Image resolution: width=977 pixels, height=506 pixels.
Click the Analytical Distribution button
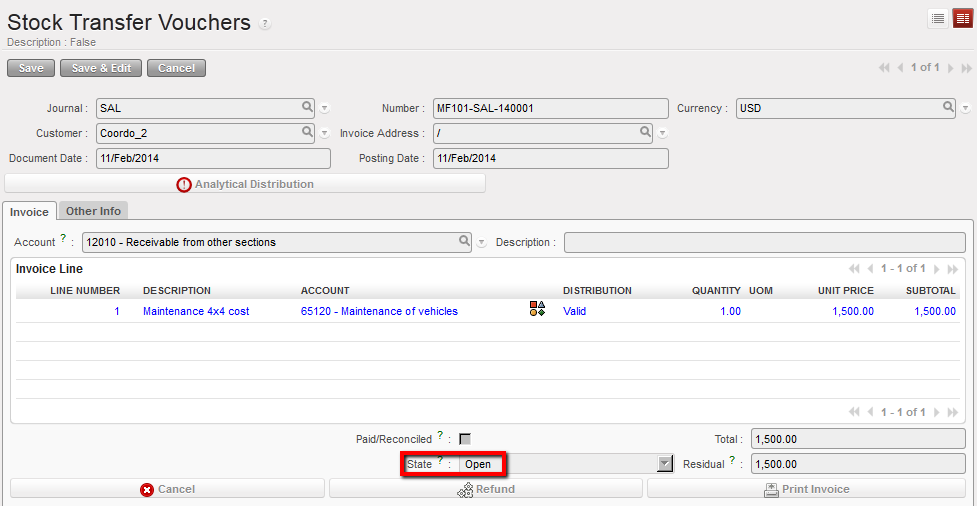click(x=245, y=184)
